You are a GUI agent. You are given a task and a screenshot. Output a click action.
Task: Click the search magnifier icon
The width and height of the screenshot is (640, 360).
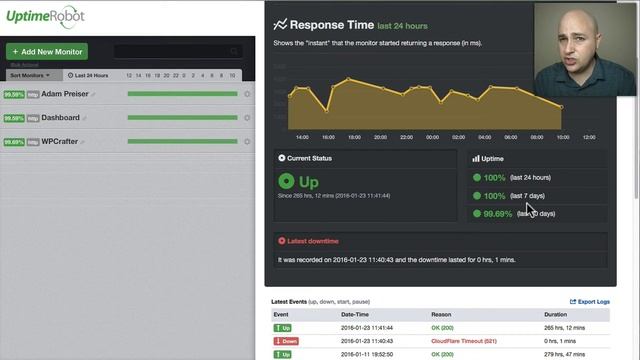pos(234,51)
